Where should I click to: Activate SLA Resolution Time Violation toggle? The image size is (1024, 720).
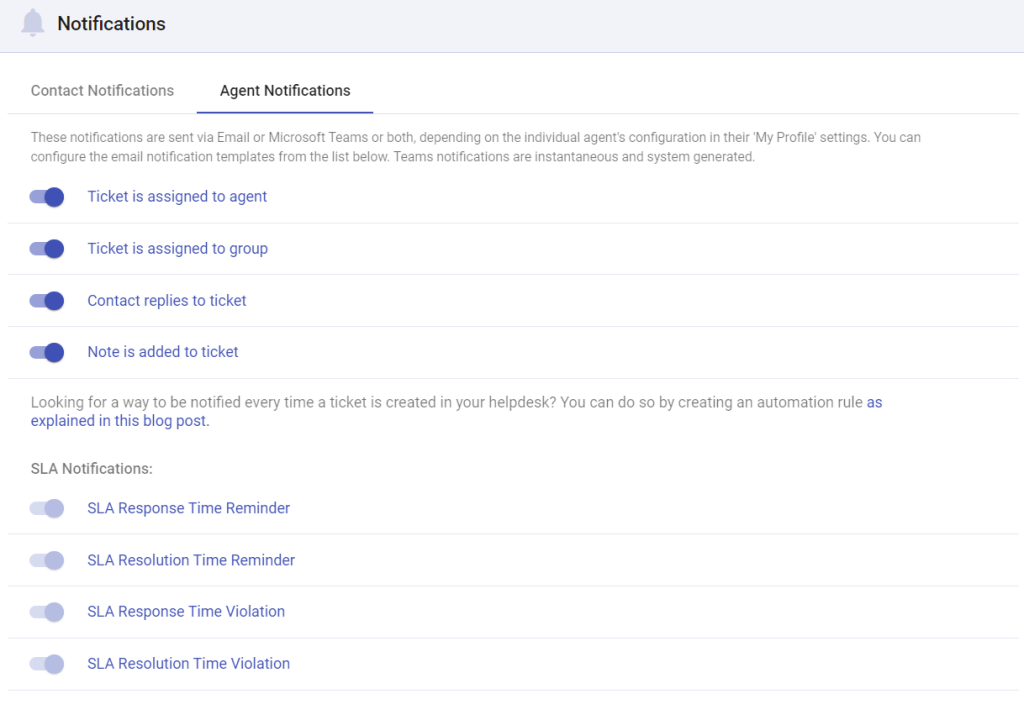[x=46, y=663]
